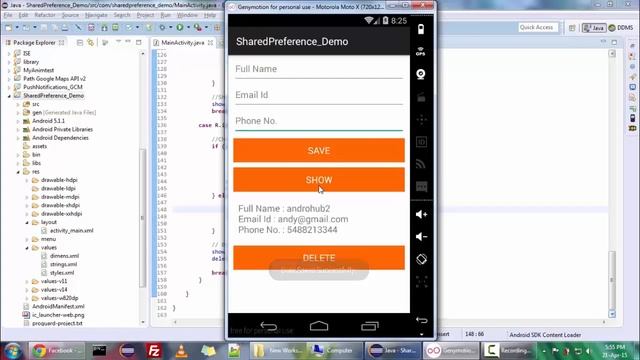
Task: Click 'Email Id : andy@gmail.com' text
Action: [293, 219]
